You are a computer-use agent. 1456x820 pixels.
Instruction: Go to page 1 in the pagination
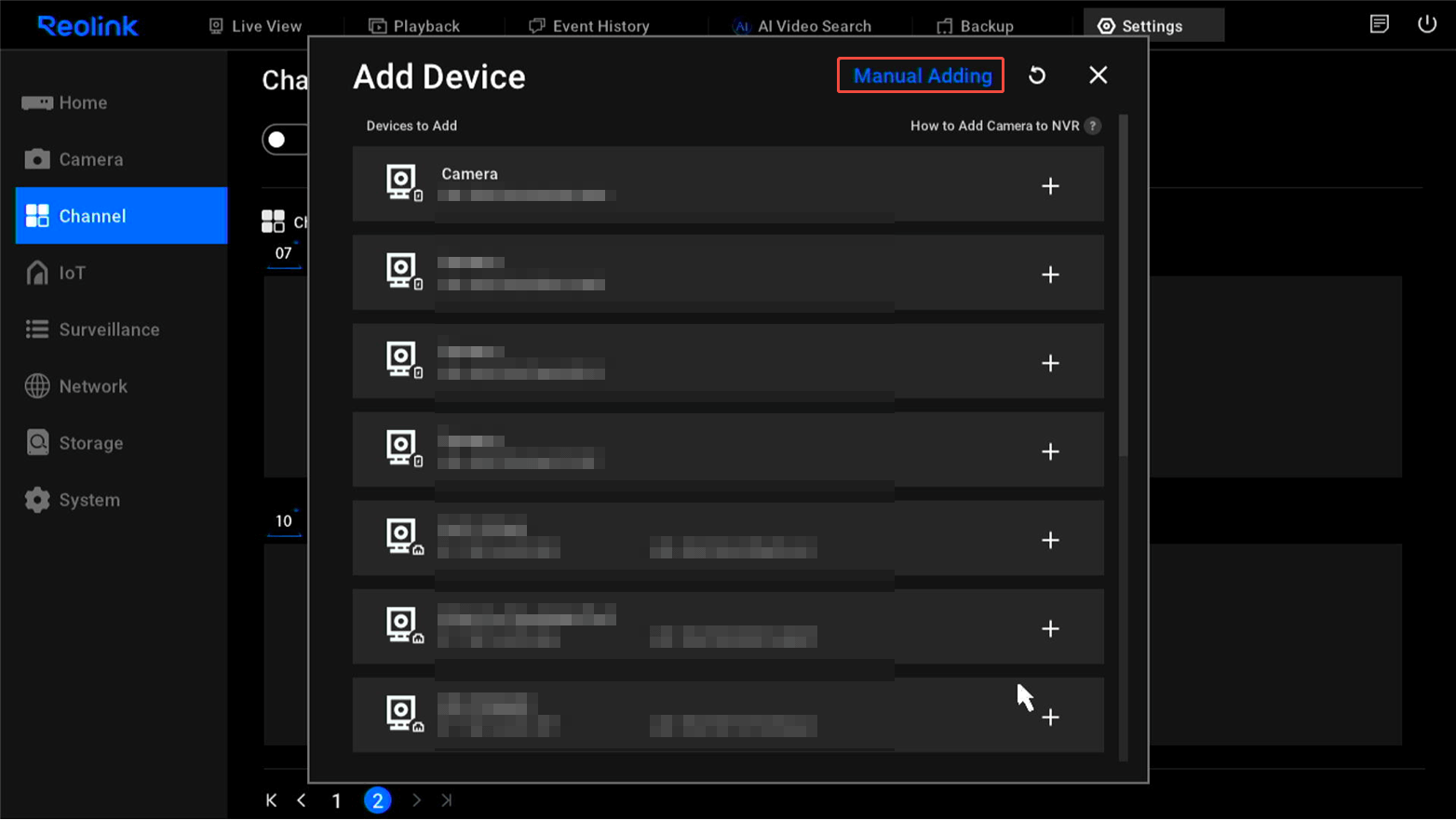pyautogui.click(x=336, y=800)
